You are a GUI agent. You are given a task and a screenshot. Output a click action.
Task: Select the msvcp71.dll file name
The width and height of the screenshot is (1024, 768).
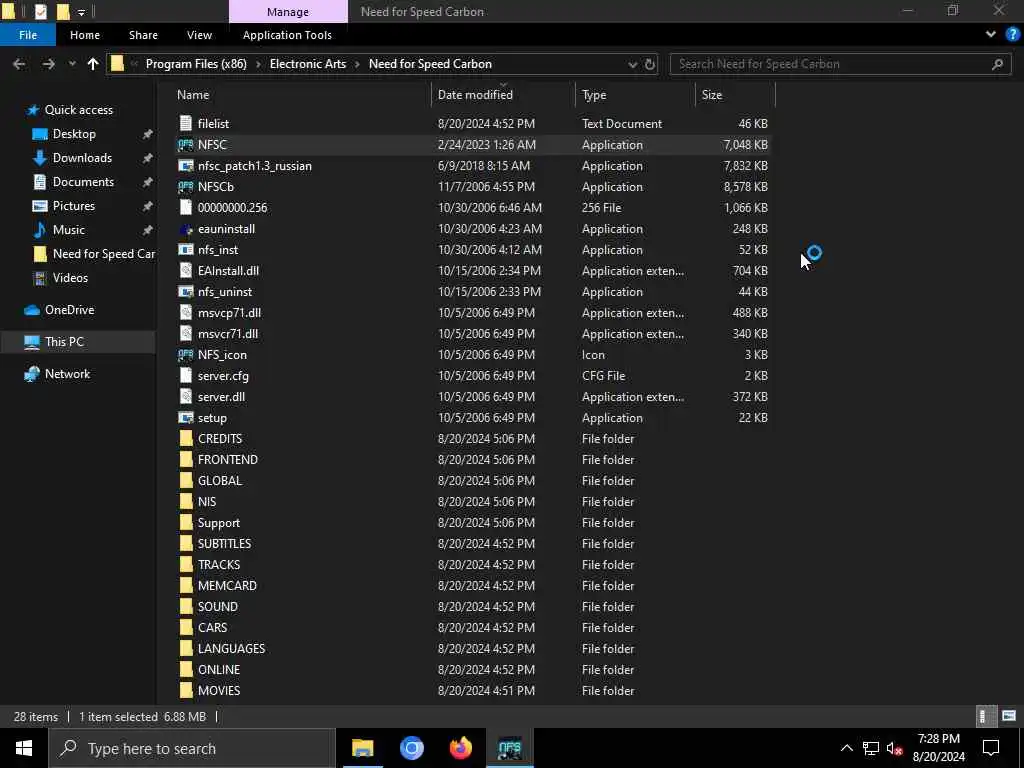coord(229,313)
